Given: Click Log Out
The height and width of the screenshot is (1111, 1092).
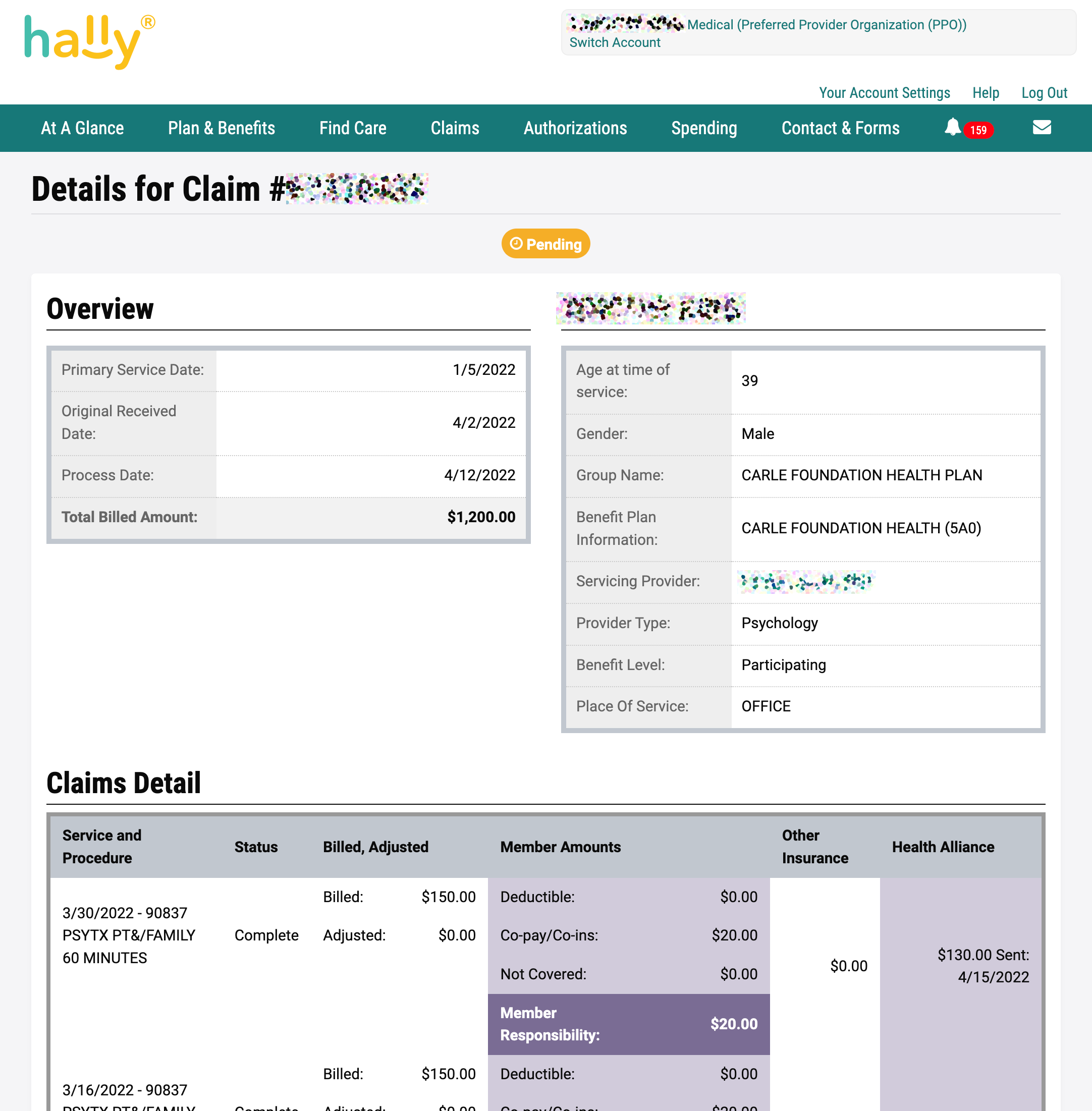Looking at the screenshot, I should (1044, 93).
